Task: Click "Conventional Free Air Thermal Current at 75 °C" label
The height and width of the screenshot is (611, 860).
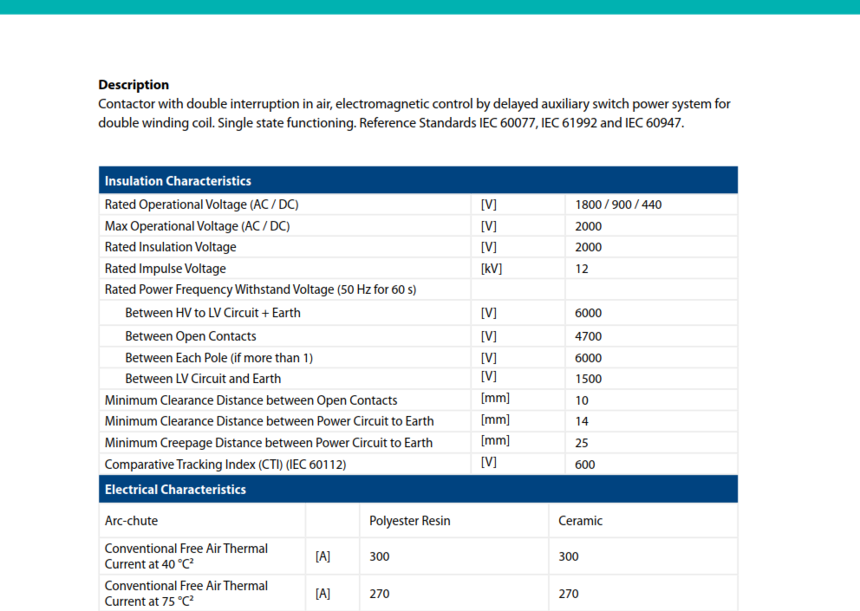Action: point(186,593)
